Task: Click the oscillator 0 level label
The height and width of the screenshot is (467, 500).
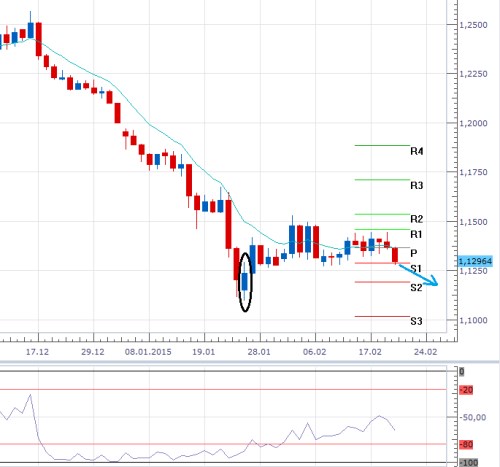Action: [x=462, y=371]
